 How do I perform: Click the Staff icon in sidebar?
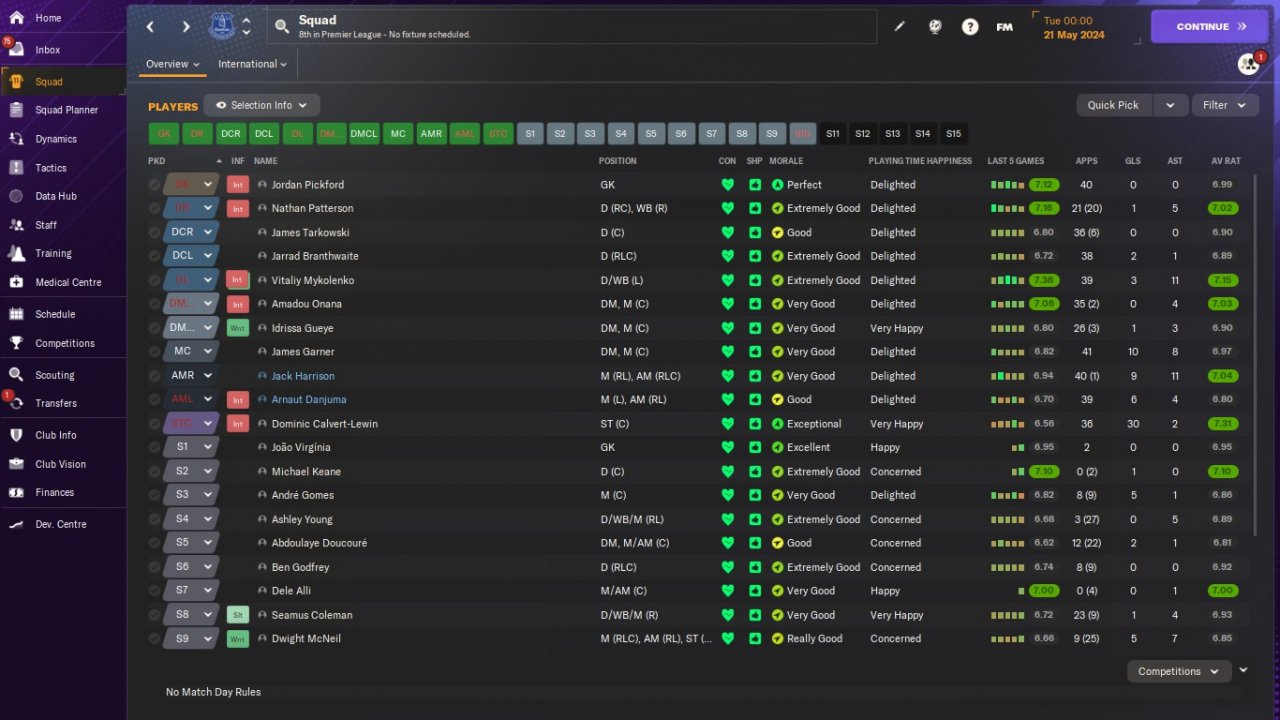(16, 225)
